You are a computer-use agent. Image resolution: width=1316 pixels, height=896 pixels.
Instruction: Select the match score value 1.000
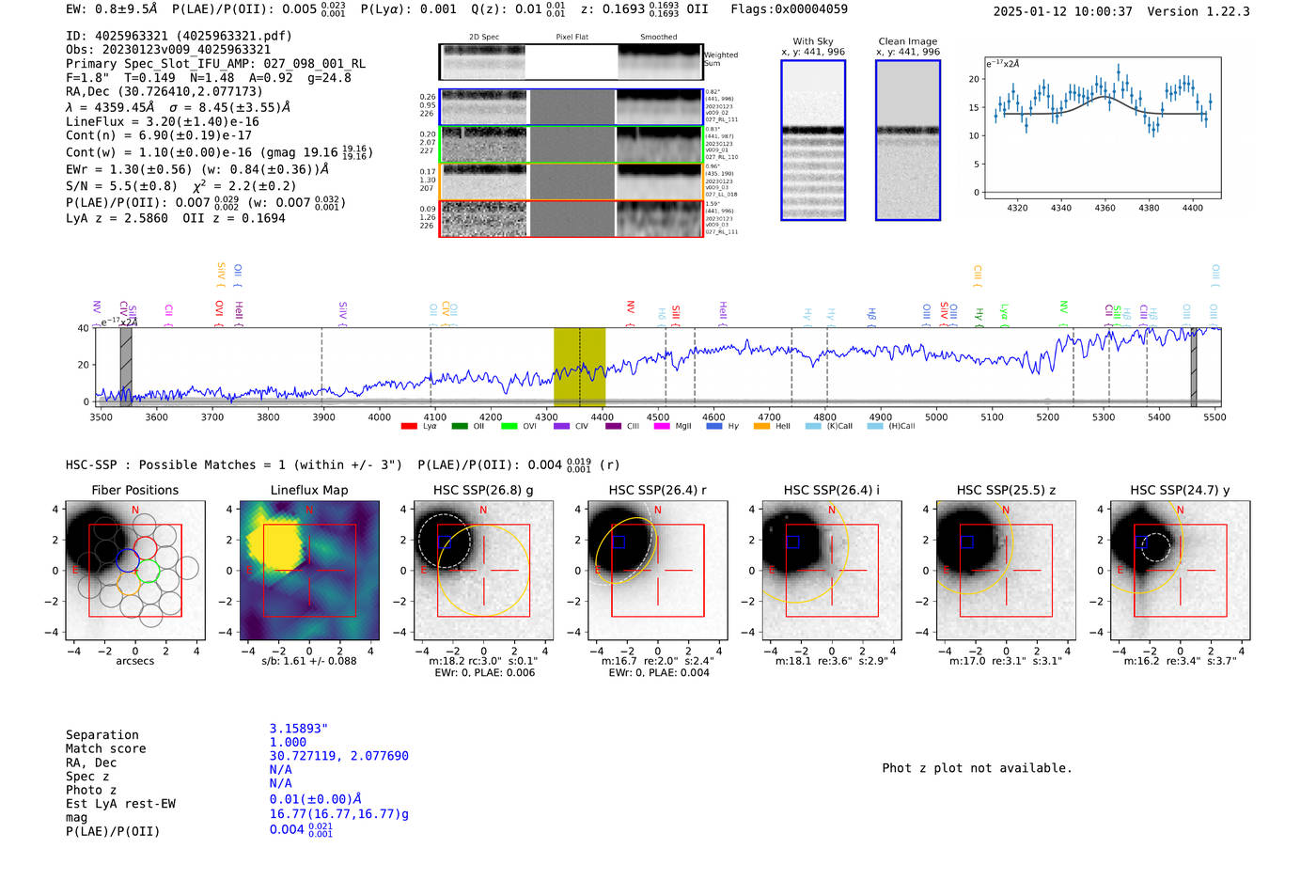pyautogui.click(x=288, y=743)
